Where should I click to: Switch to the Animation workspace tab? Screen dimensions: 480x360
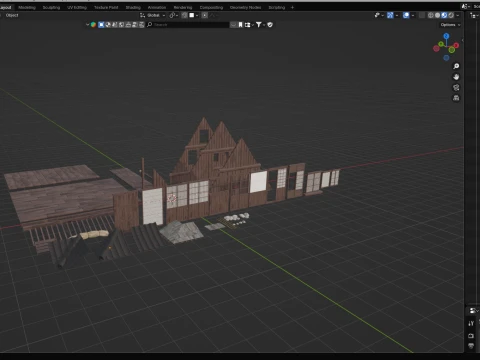[x=157, y=7]
